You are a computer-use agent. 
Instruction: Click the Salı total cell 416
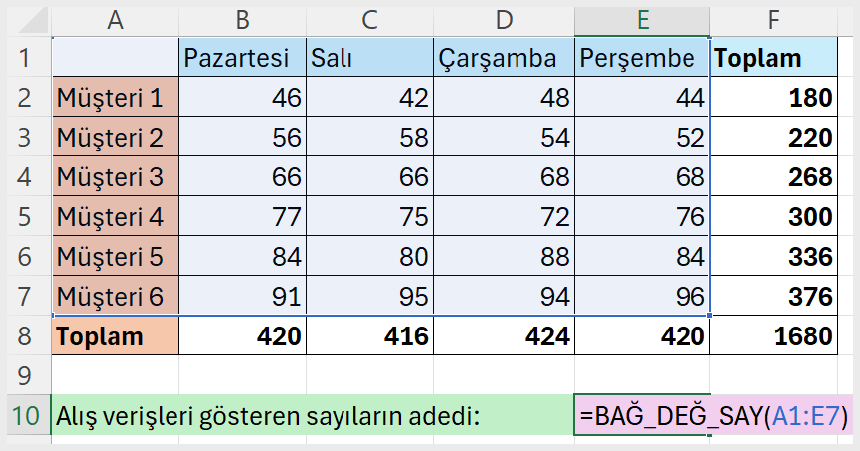click(370, 335)
